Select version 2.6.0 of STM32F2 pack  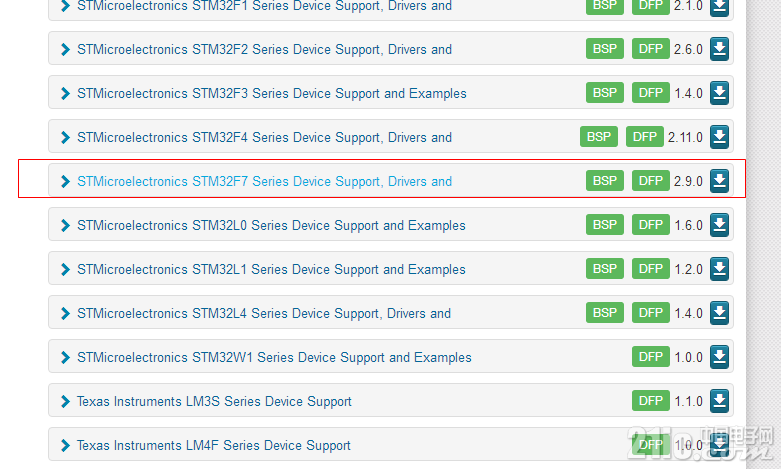(688, 49)
